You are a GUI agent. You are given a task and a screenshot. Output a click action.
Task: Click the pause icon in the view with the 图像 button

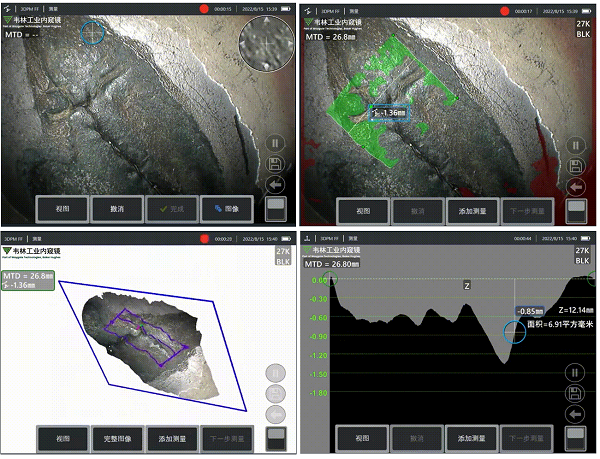click(276, 143)
